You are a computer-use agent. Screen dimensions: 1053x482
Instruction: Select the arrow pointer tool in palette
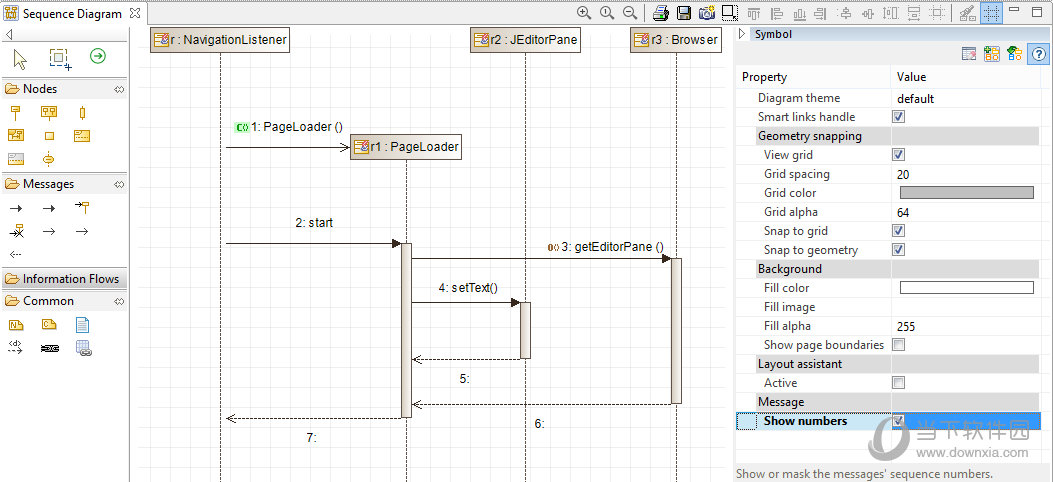(20, 59)
